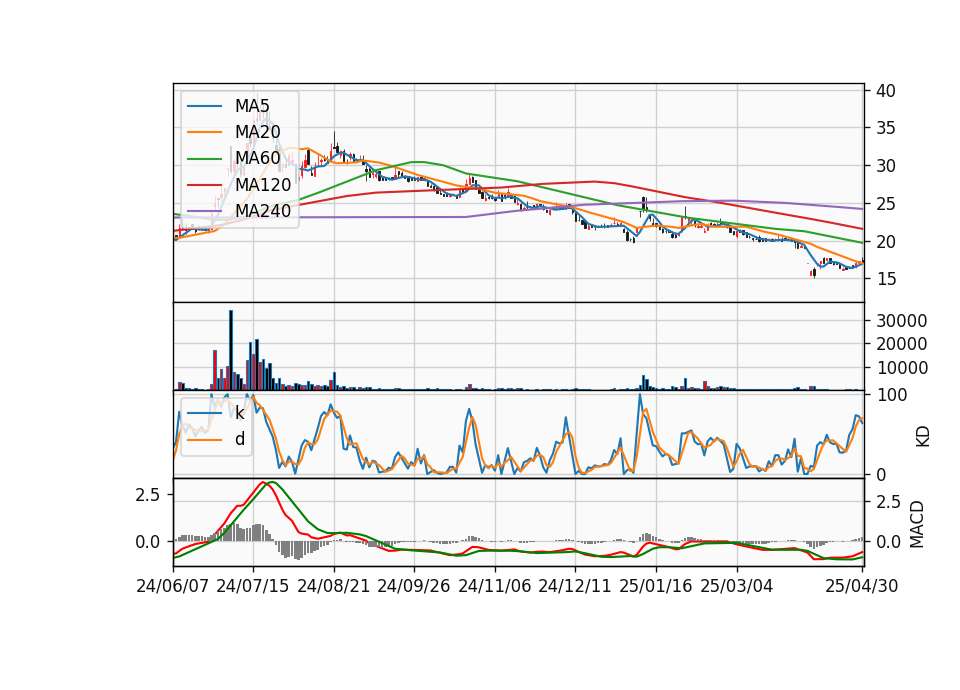The height and width of the screenshot is (690, 960).
Task: Click volume axis value 20000
Action: coord(902,344)
